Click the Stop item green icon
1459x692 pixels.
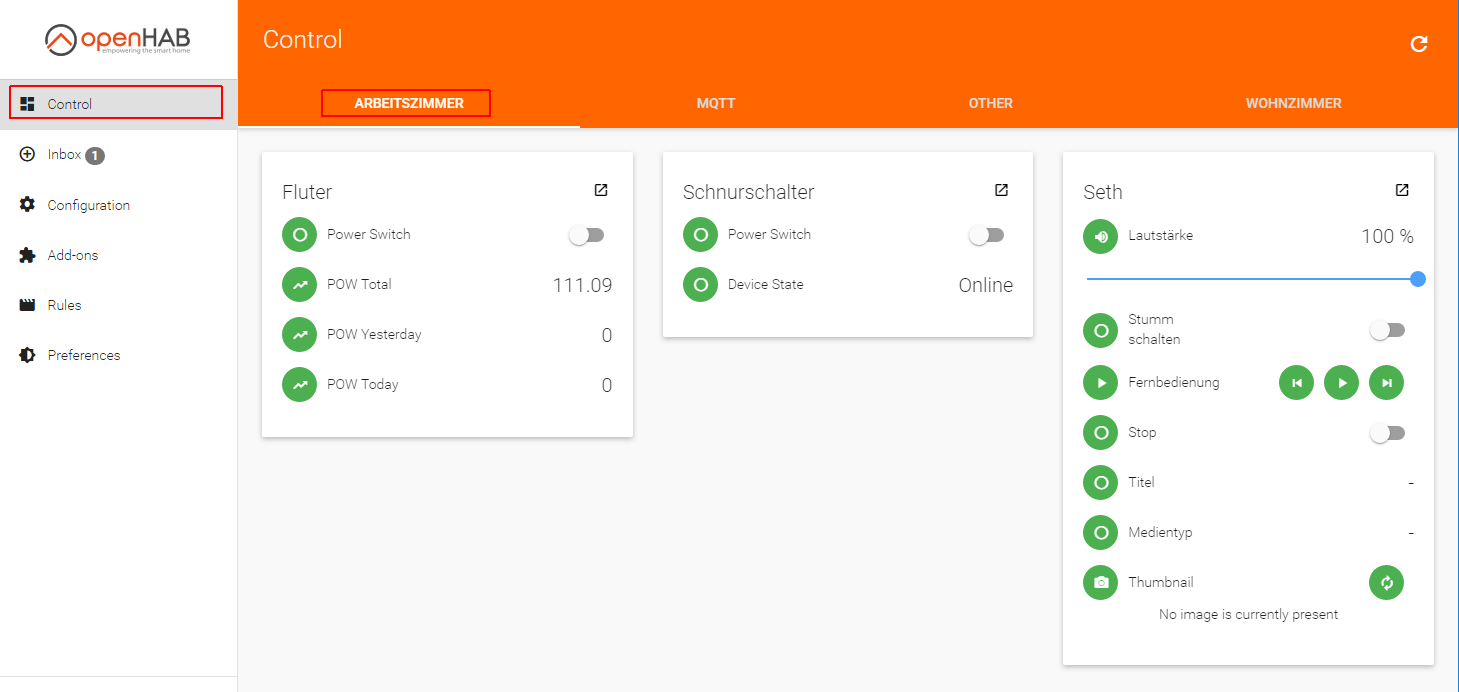[x=1101, y=433]
